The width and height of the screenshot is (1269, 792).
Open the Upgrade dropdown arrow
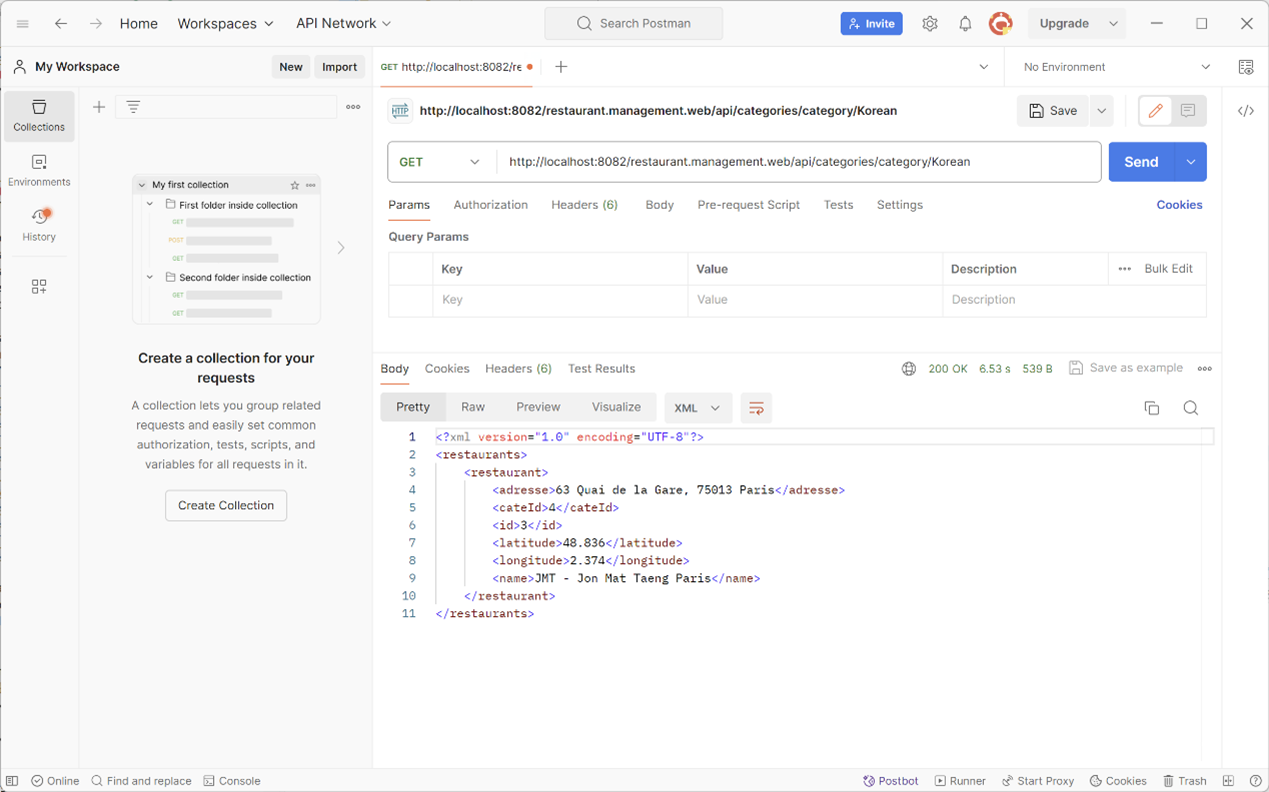pyautogui.click(x=1113, y=23)
